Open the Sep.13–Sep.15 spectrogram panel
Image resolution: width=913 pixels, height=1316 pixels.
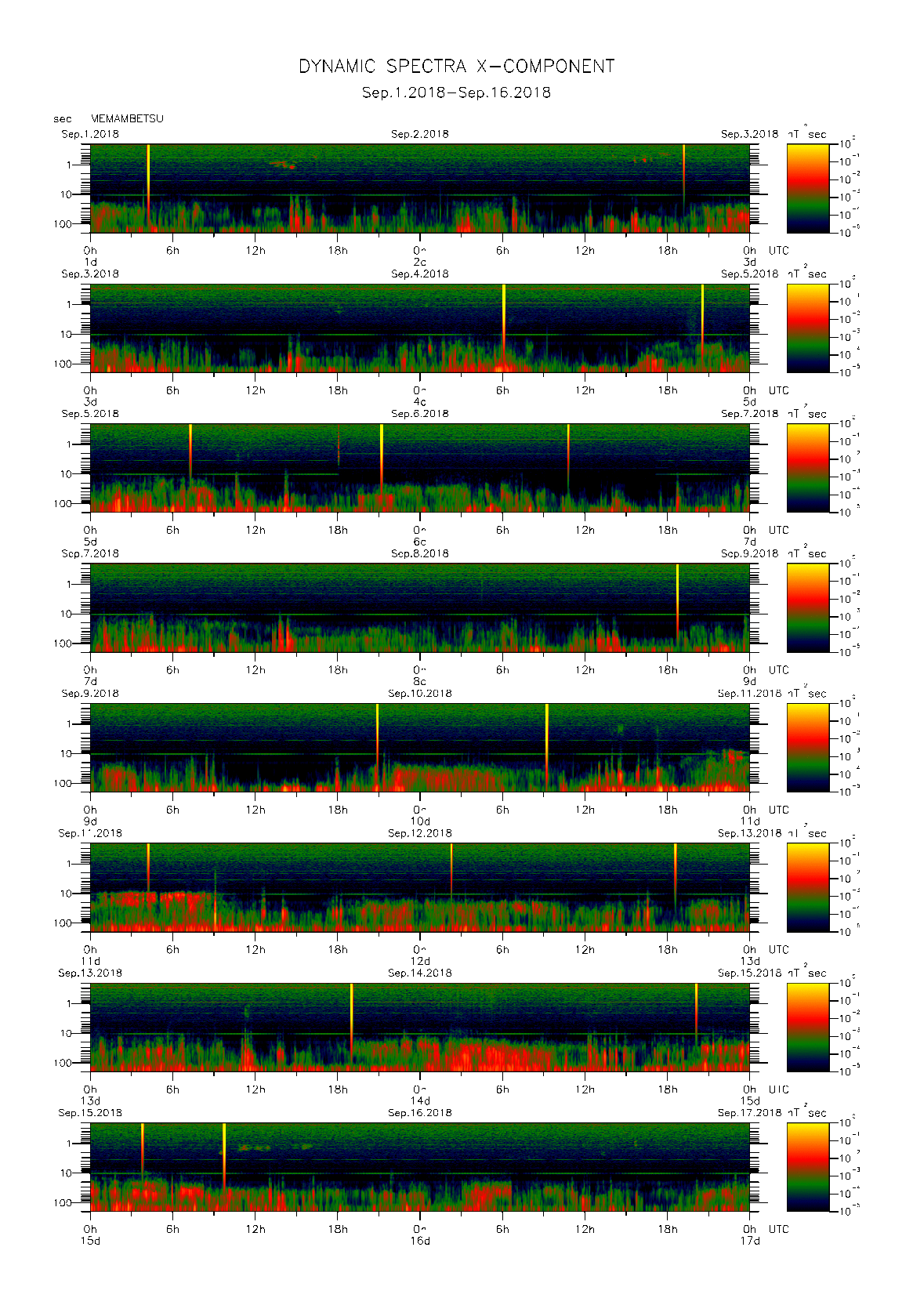click(420, 1027)
